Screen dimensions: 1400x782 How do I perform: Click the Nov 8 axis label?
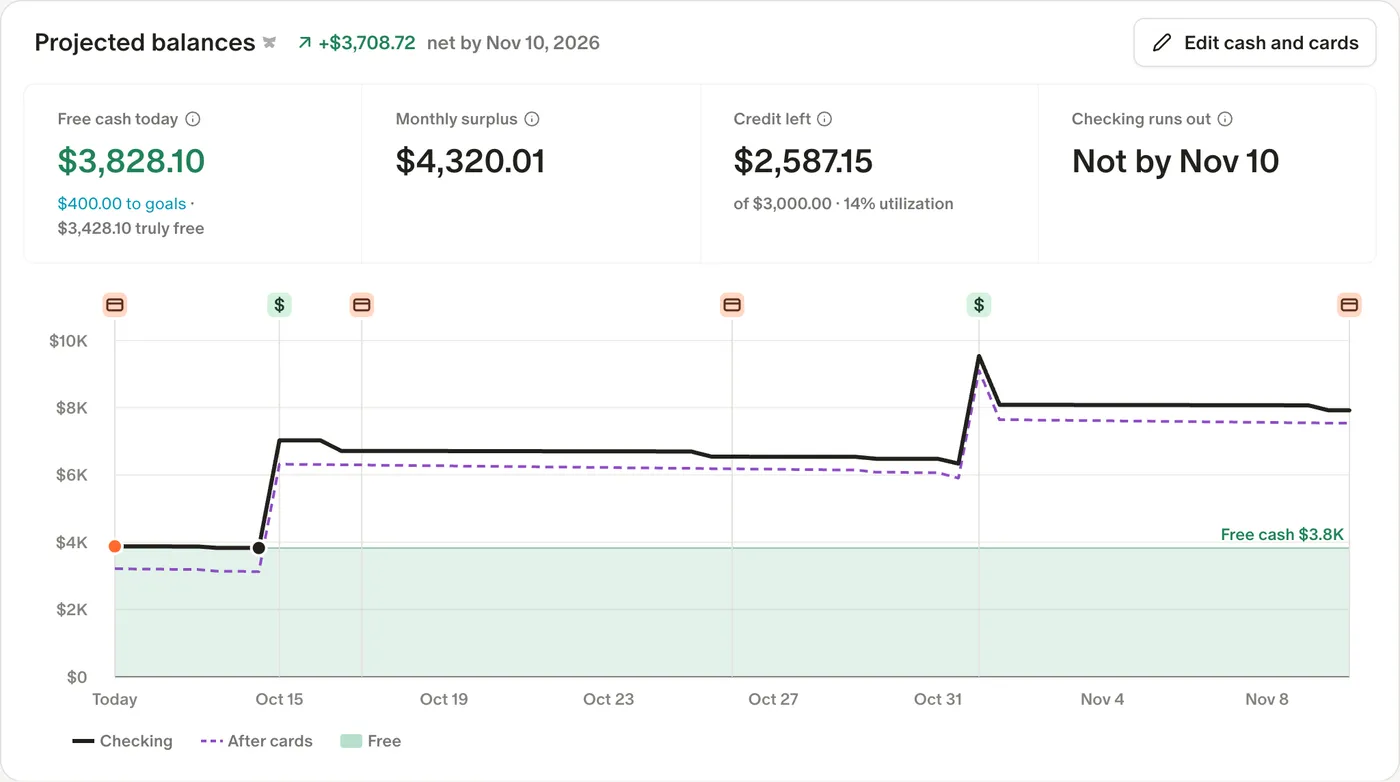(x=1267, y=699)
